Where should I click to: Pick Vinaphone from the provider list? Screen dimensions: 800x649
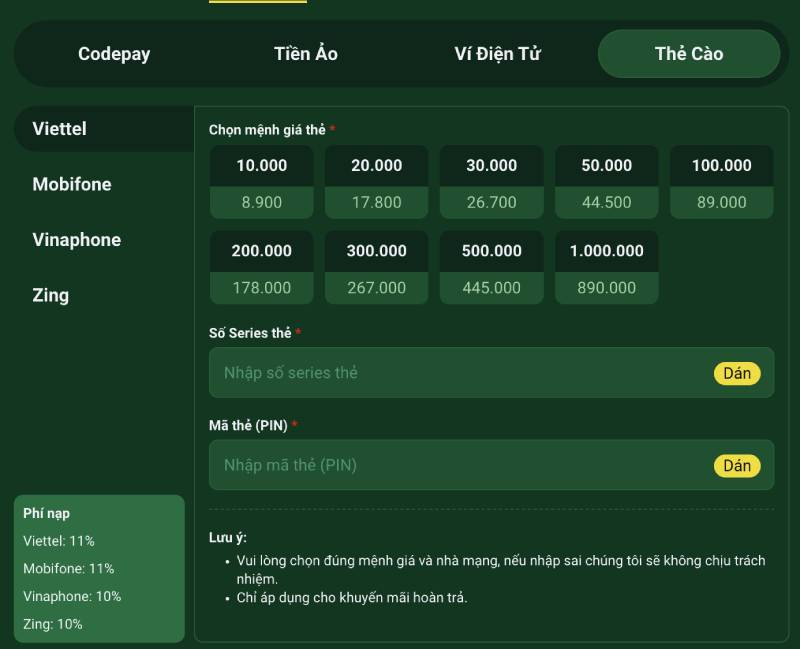pyautogui.click(x=76, y=240)
